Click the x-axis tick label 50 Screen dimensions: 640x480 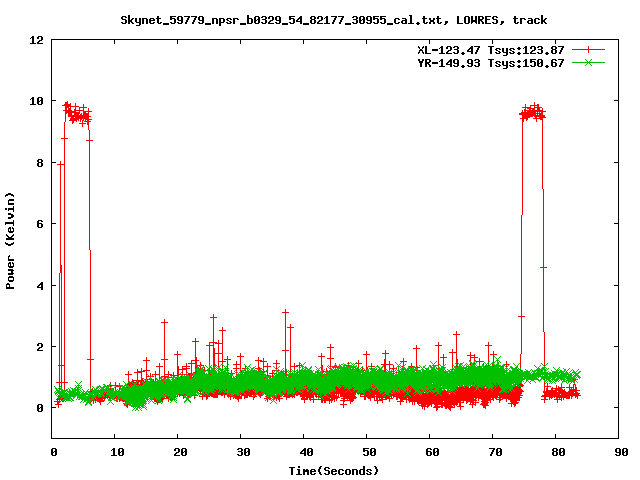tap(369, 452)
